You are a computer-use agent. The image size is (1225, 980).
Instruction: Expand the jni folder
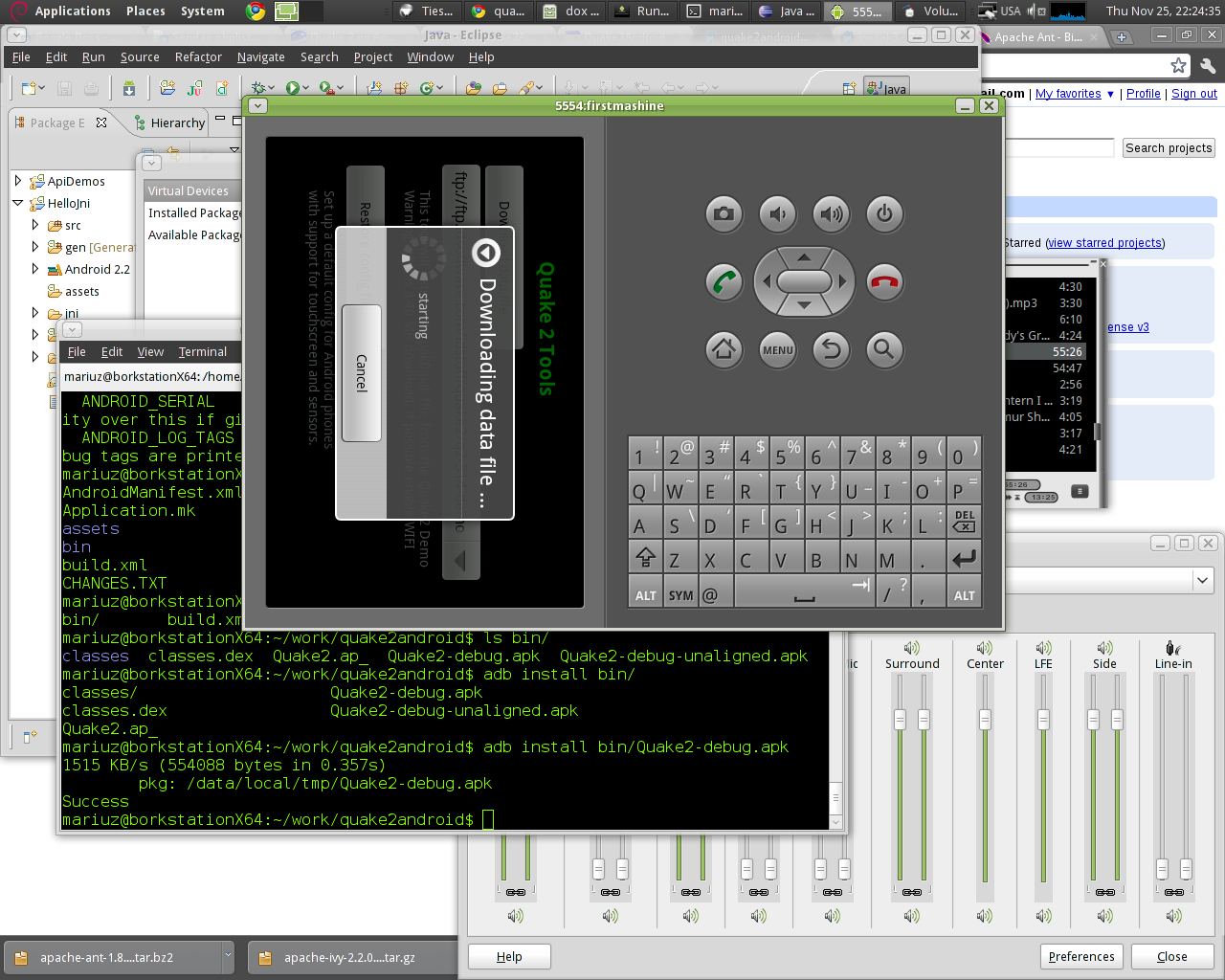click(x=35, y=312)
